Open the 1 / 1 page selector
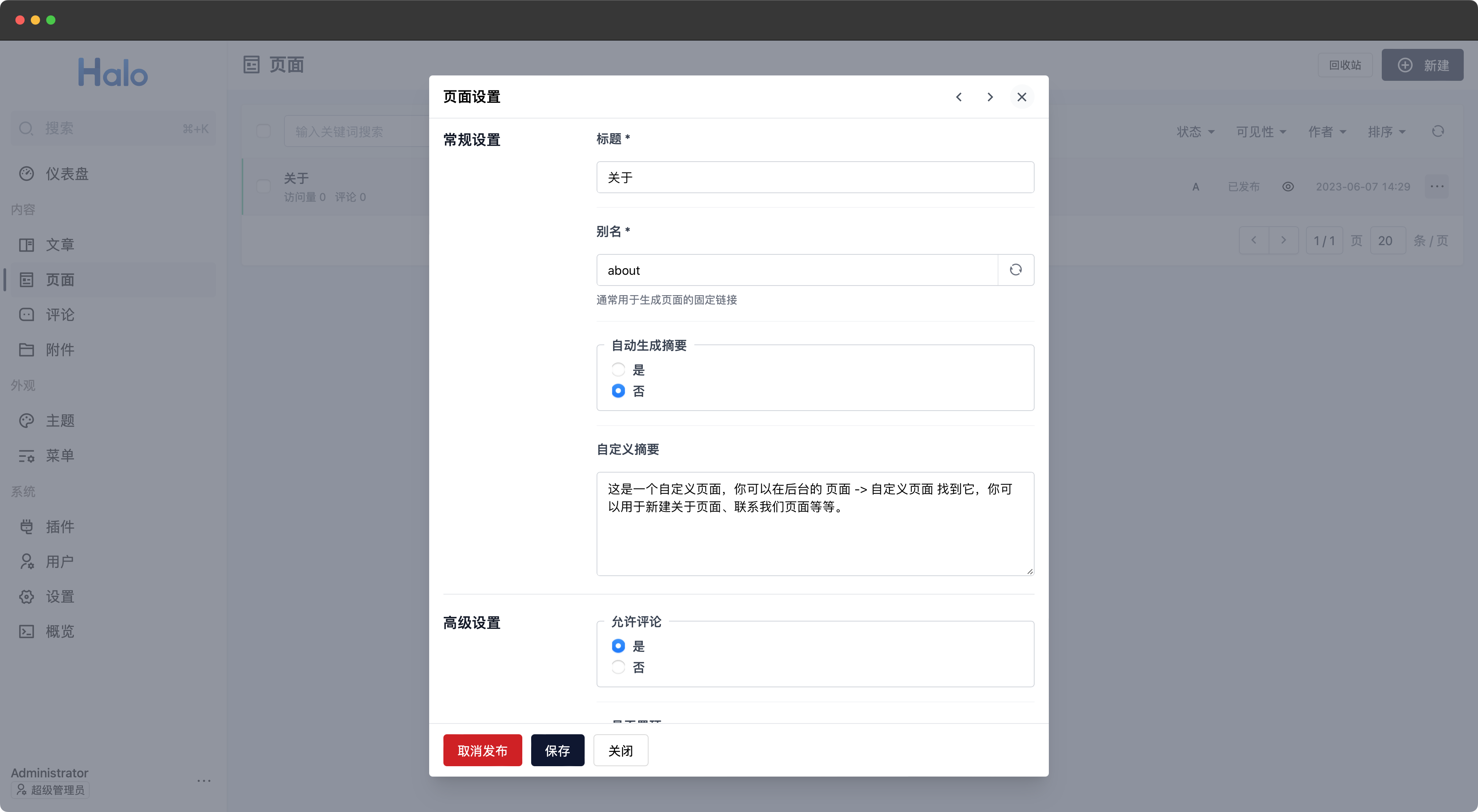 click(1324, 241)
